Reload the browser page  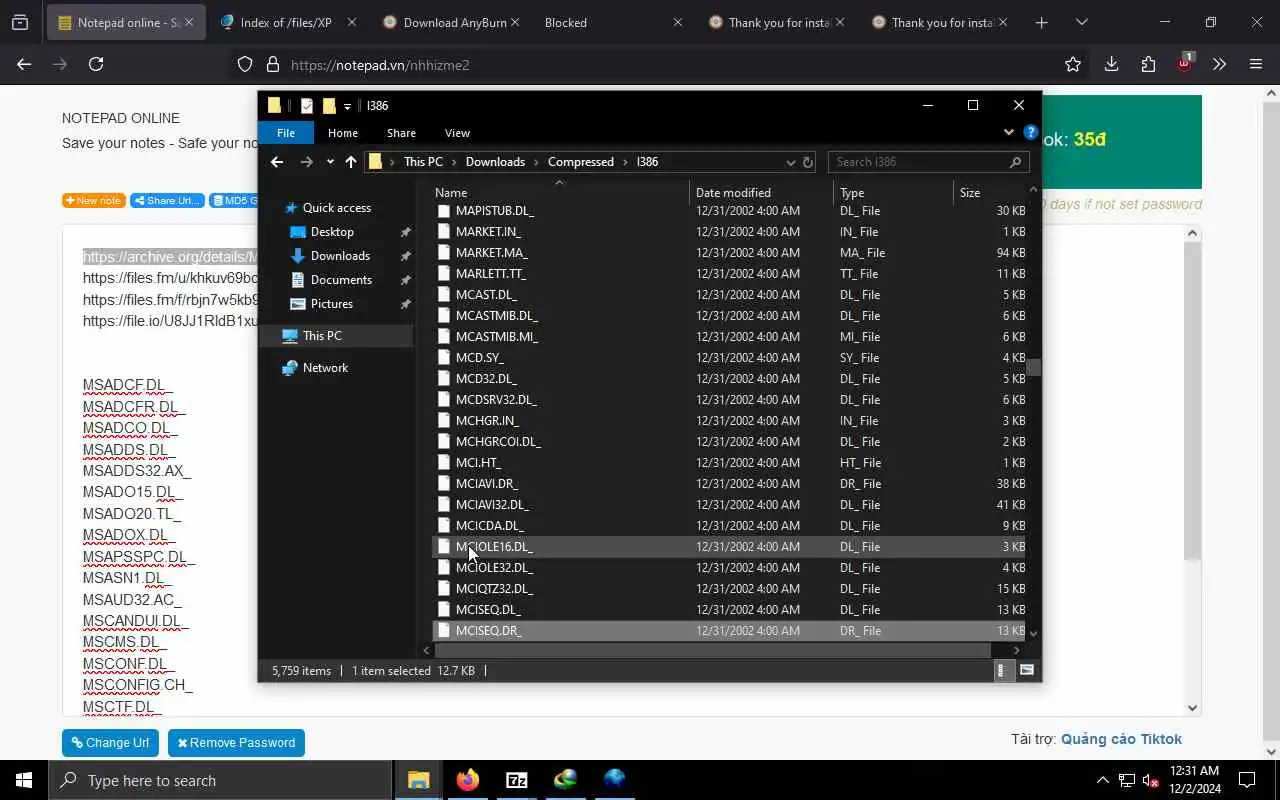click(96, 64)
